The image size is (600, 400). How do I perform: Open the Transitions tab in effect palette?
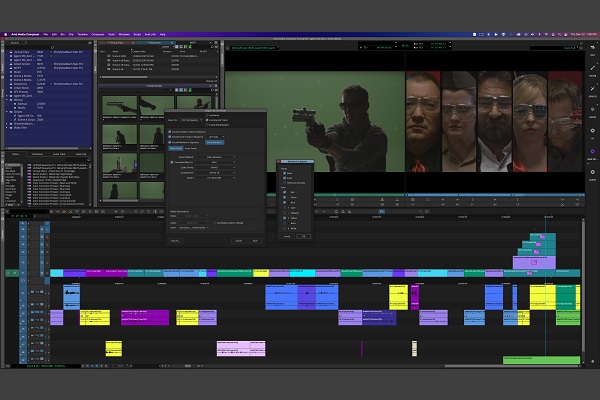coord(37,154)
